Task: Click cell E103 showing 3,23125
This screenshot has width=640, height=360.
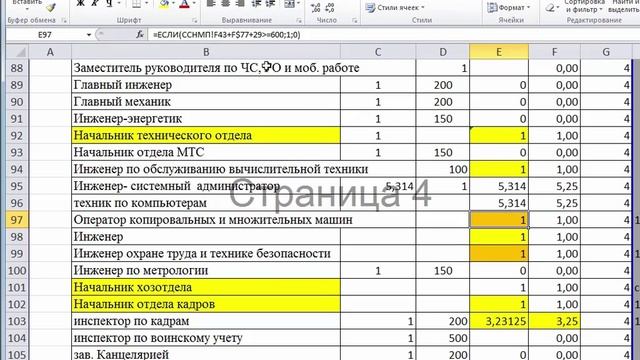Action: click(x=499, y=321)
